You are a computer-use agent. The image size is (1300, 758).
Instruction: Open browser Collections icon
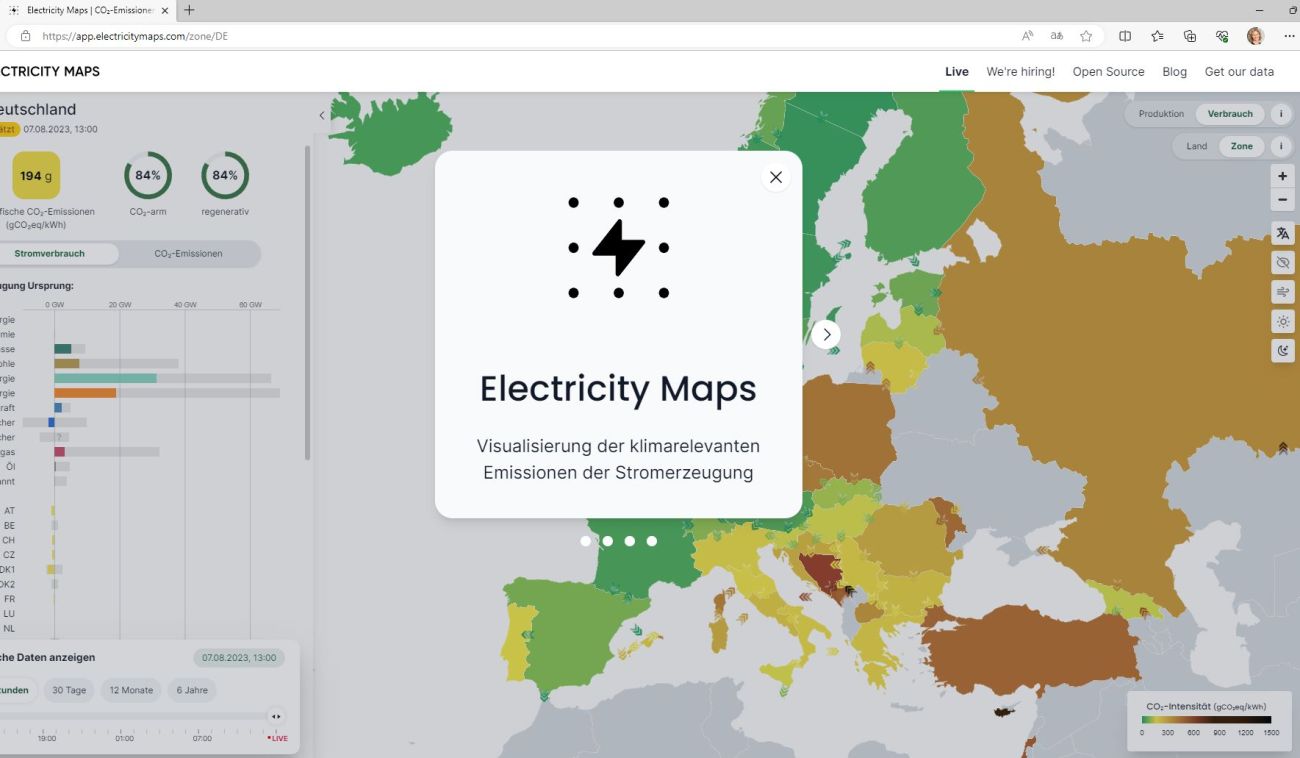[1189, 36]
